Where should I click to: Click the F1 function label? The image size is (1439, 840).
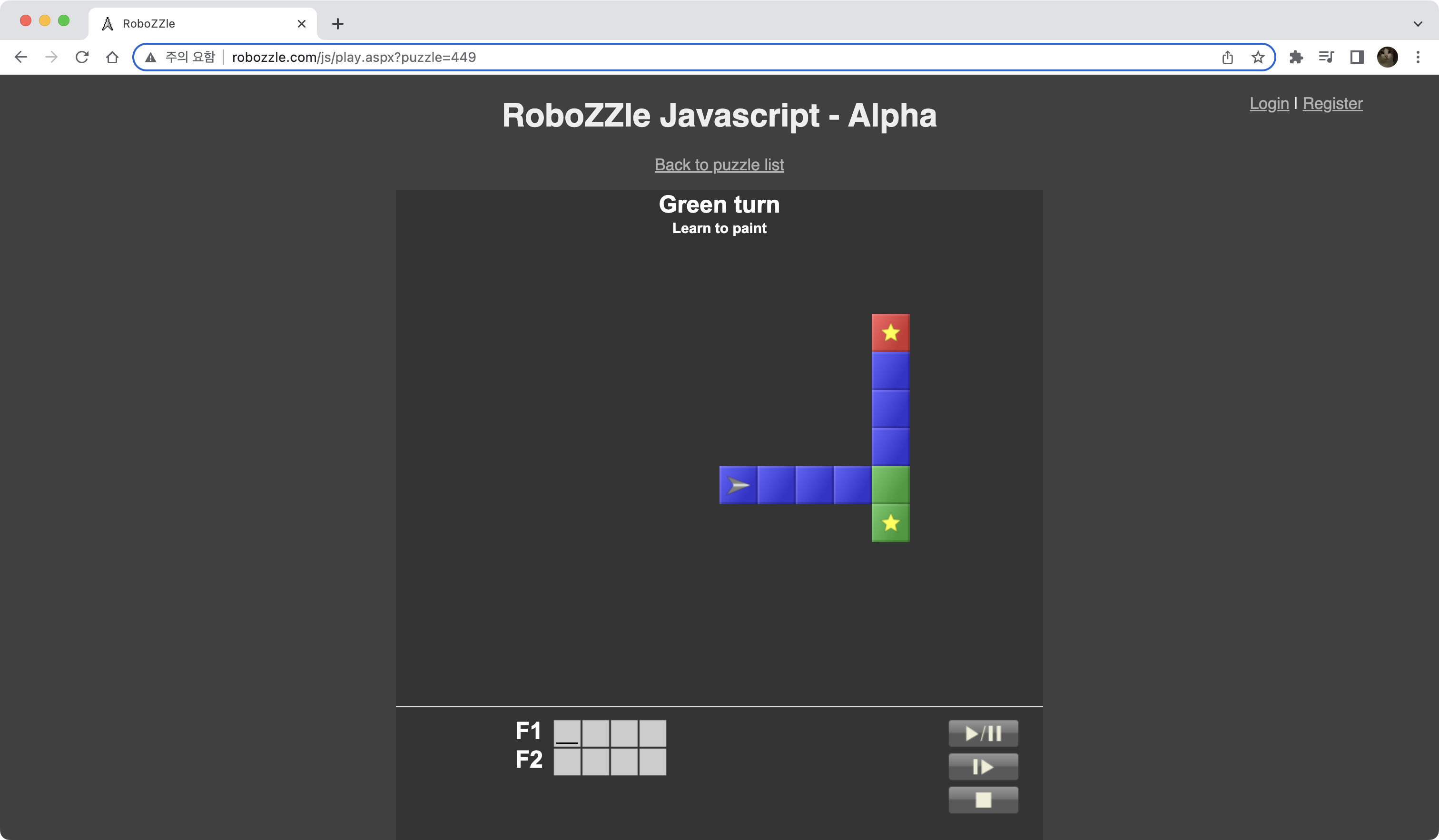[528, 731]
